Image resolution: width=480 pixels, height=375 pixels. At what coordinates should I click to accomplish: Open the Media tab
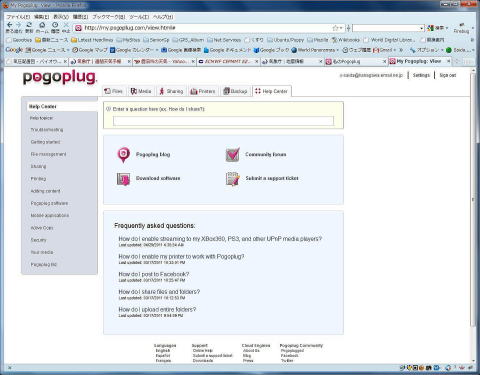pos(141,91)
